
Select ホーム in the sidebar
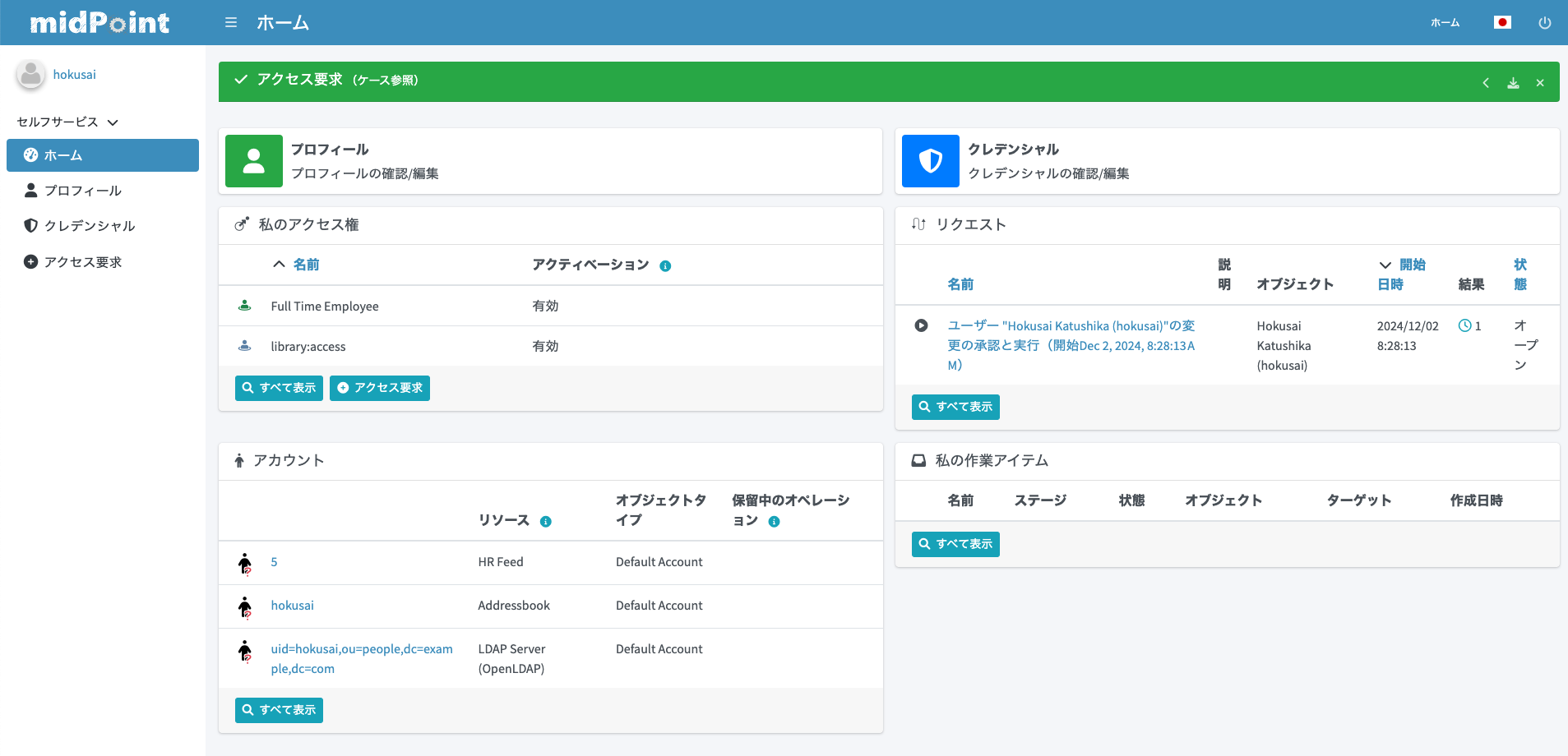pyautogui.click(x=103, y=155)
